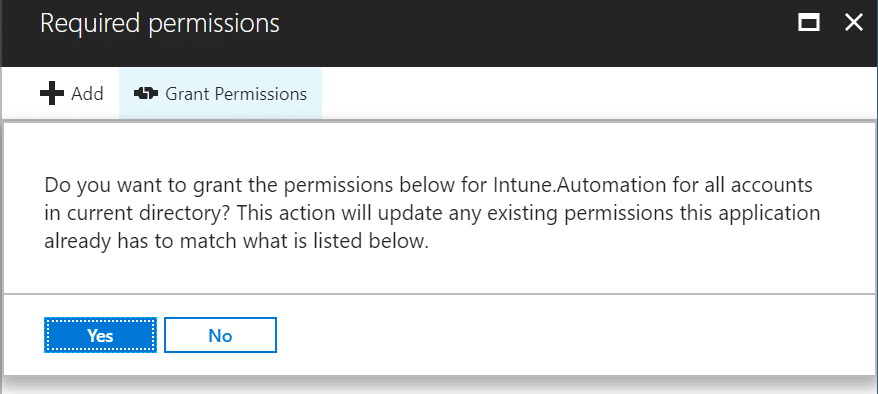Decline the permission grant with No
This screenshot has height=394, width=878.
pos(220,335)
